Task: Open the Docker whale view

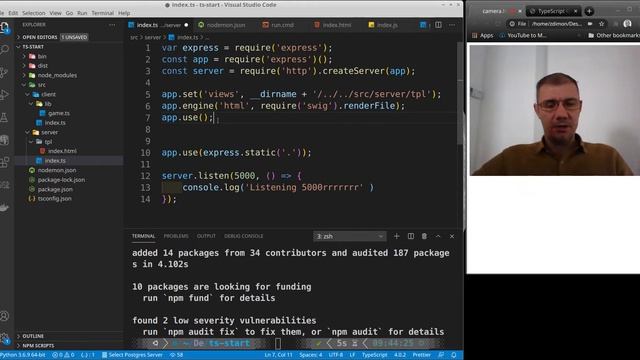Action: (x=4, y=208)
